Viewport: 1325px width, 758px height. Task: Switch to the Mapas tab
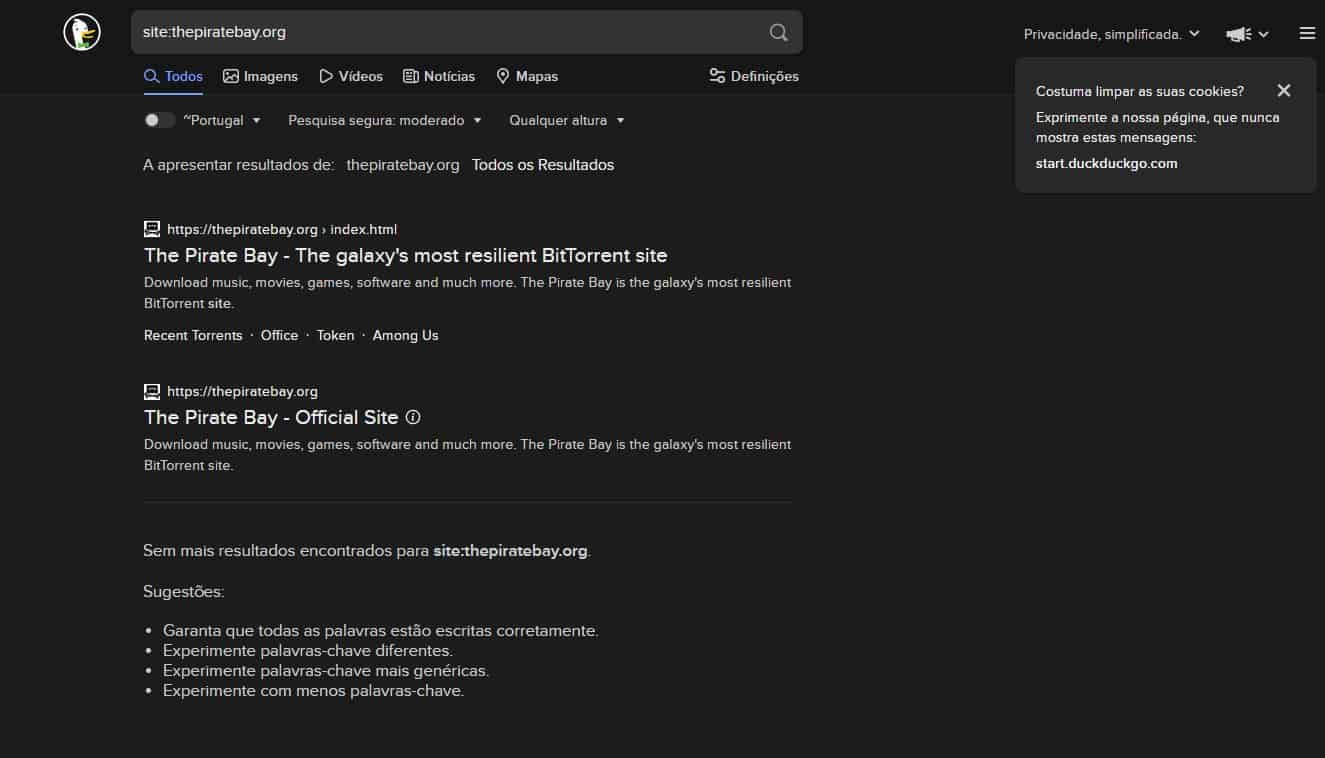(x=527, y=76)
